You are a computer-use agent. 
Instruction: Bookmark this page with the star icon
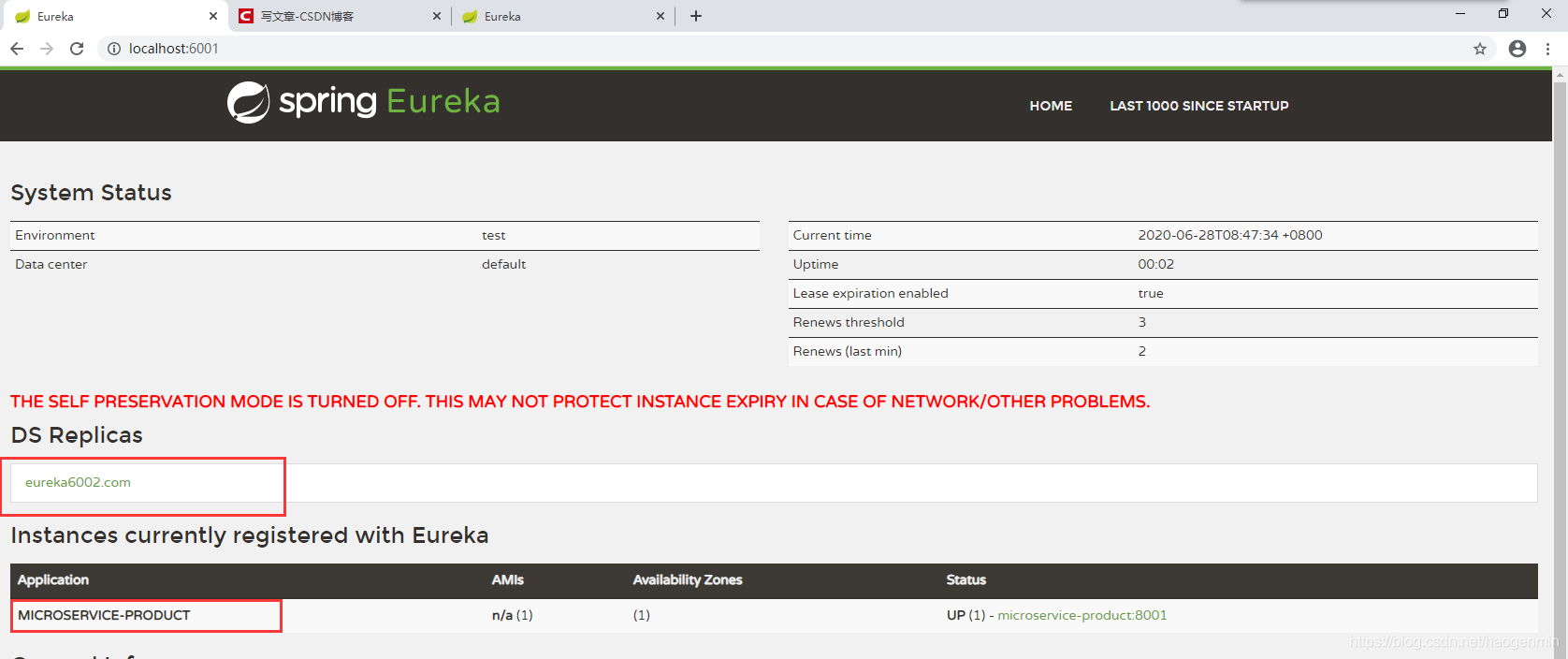[x=1480, y=49]
